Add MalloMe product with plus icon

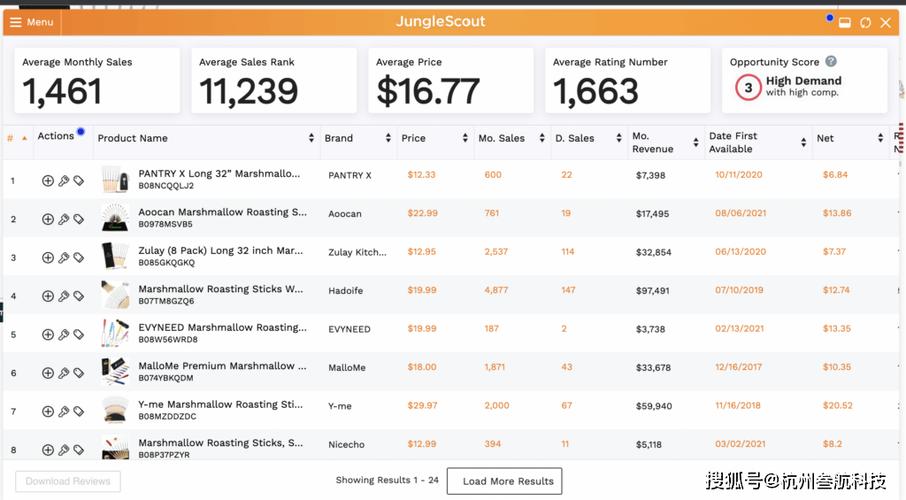pos(48,373)
